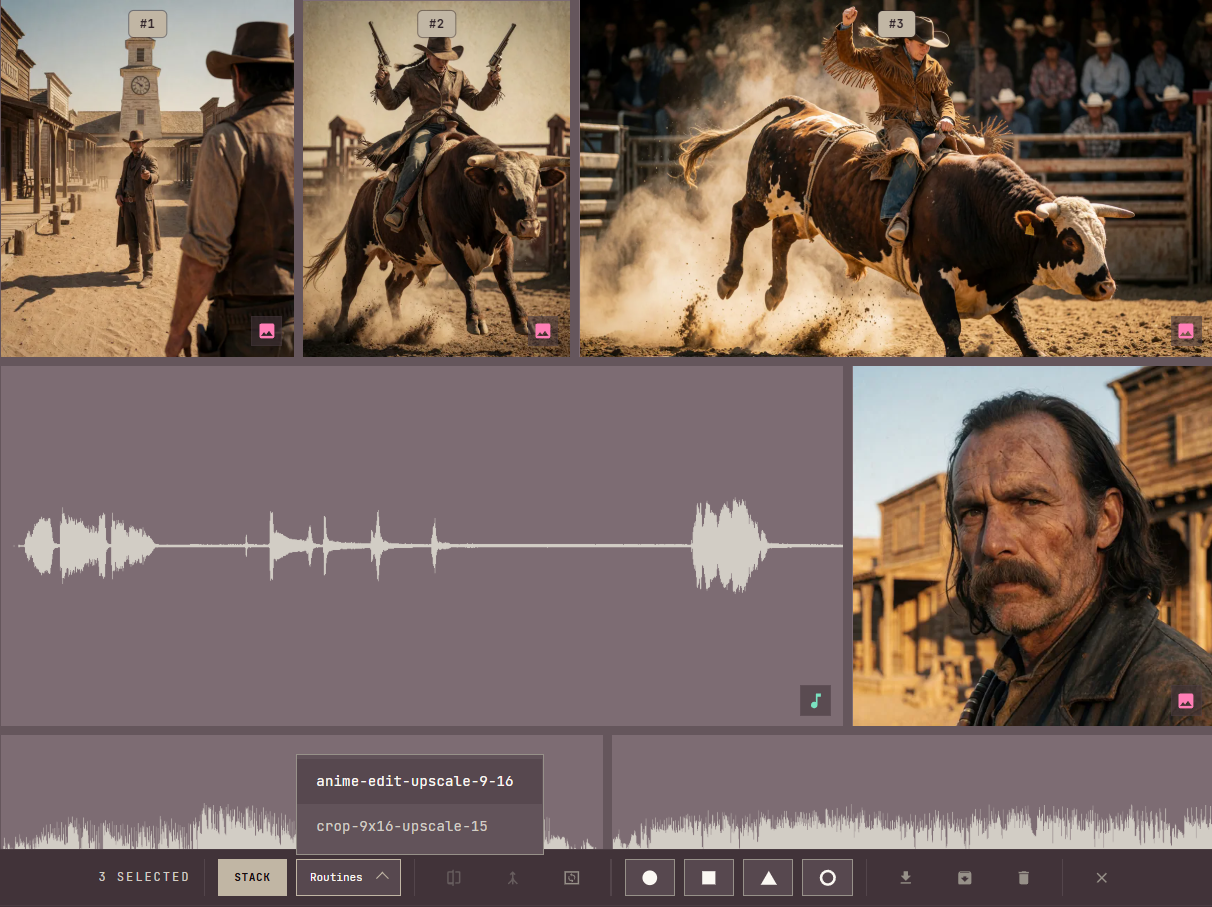1212x907 pixels.
Task: Click image type icon on rodeo arena photo
Action: (1186, 331)
